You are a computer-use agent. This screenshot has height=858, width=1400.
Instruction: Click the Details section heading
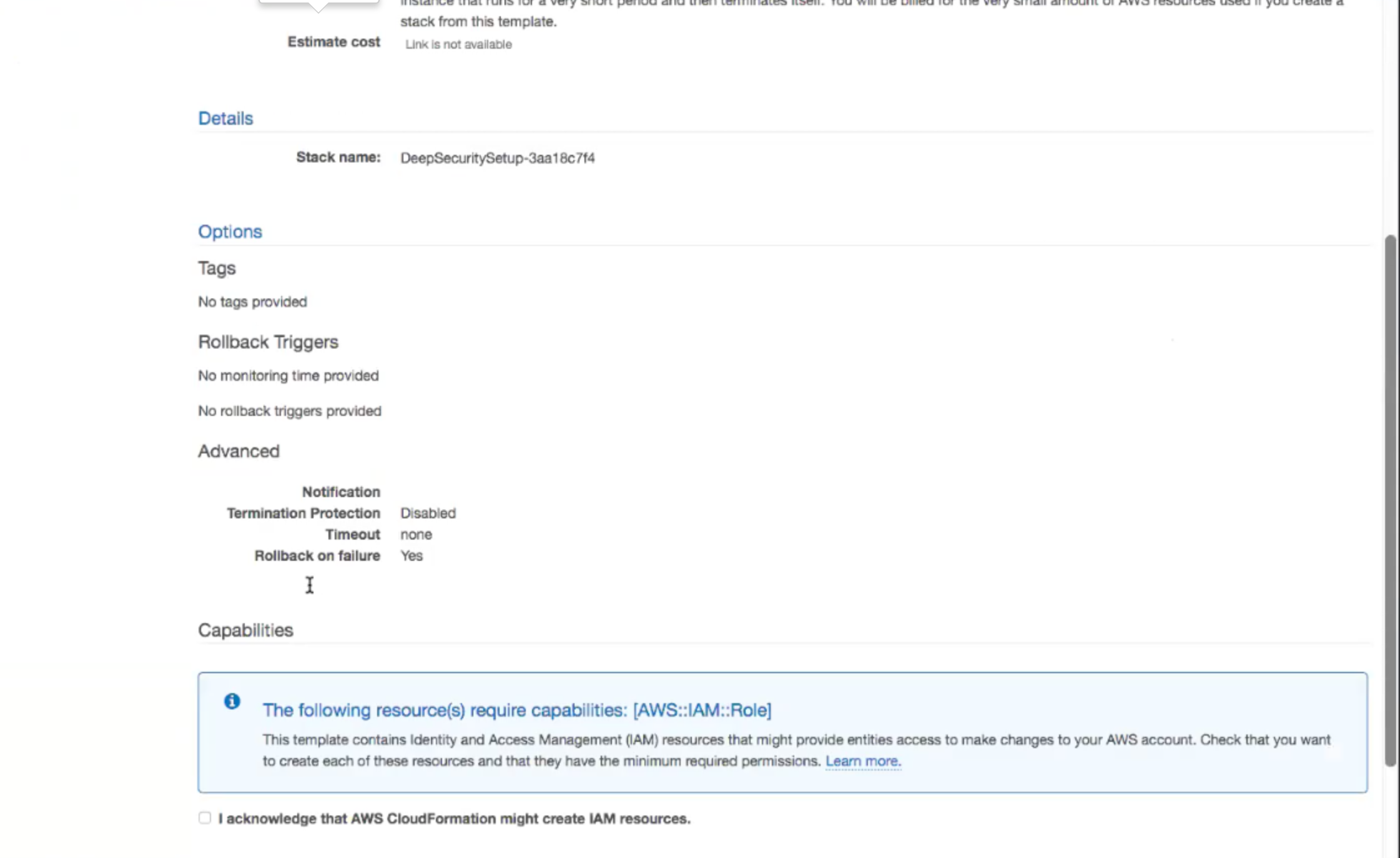click(225, 119)
